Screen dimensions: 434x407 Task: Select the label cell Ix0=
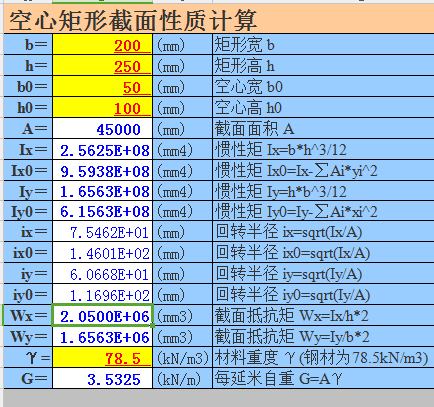(28, 170)
